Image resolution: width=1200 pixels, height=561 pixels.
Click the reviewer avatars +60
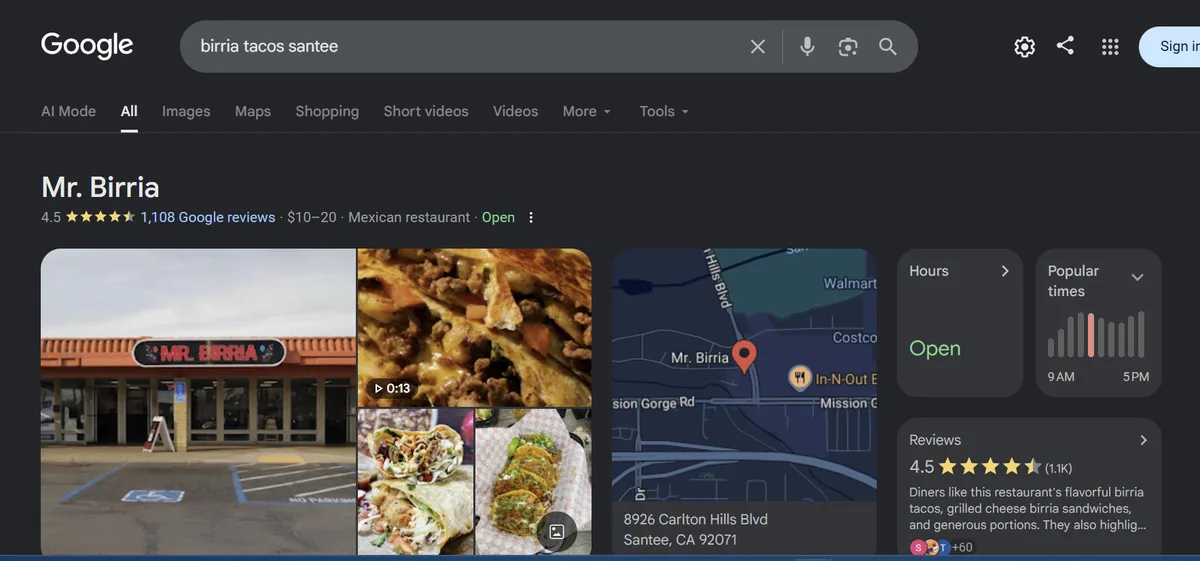pyautogui.click(x=941, y=547)
